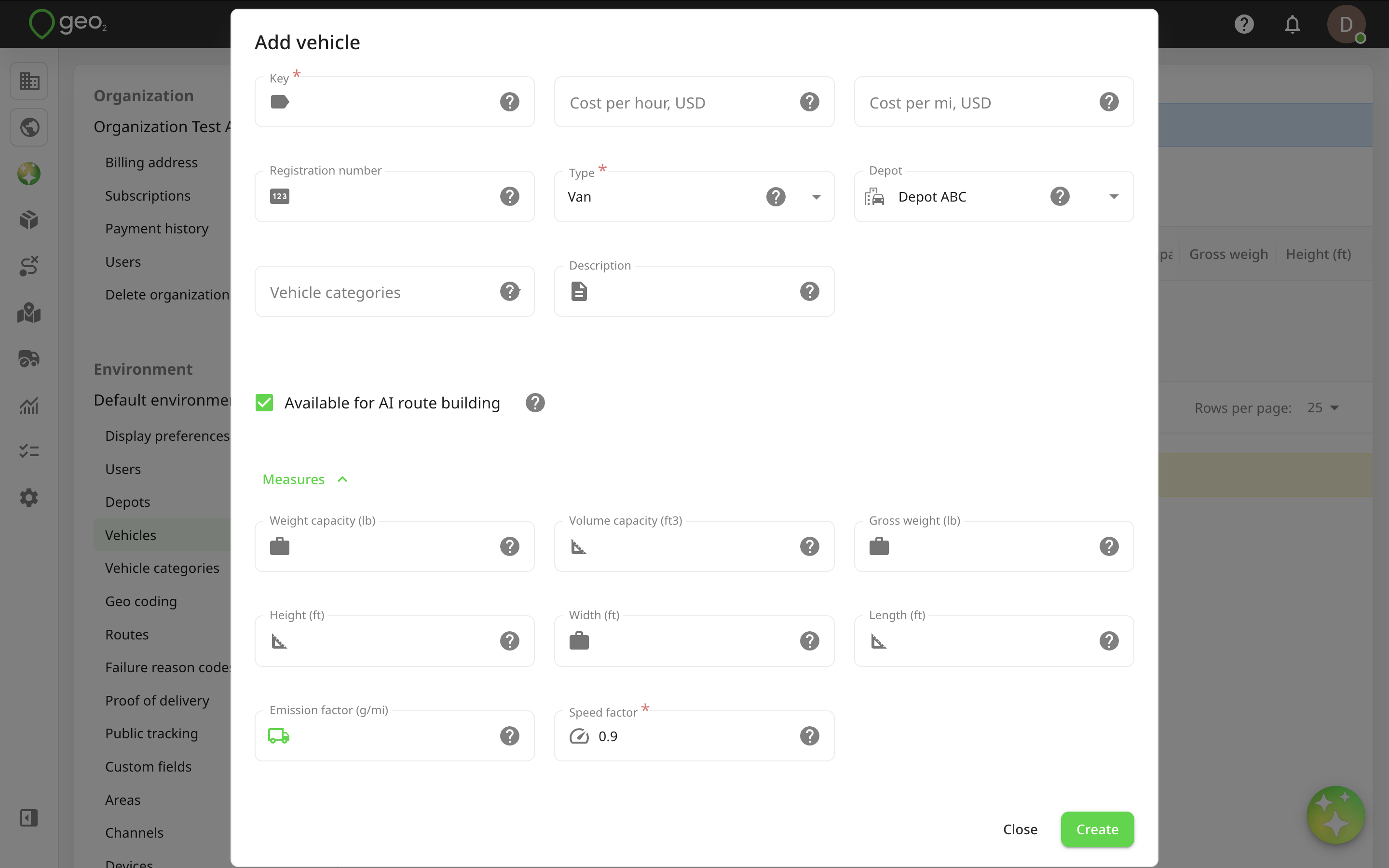1389x868 pixels.
Task: Open the Depot dropdown showing Depot ABC
Action: (x=994, y=197)
